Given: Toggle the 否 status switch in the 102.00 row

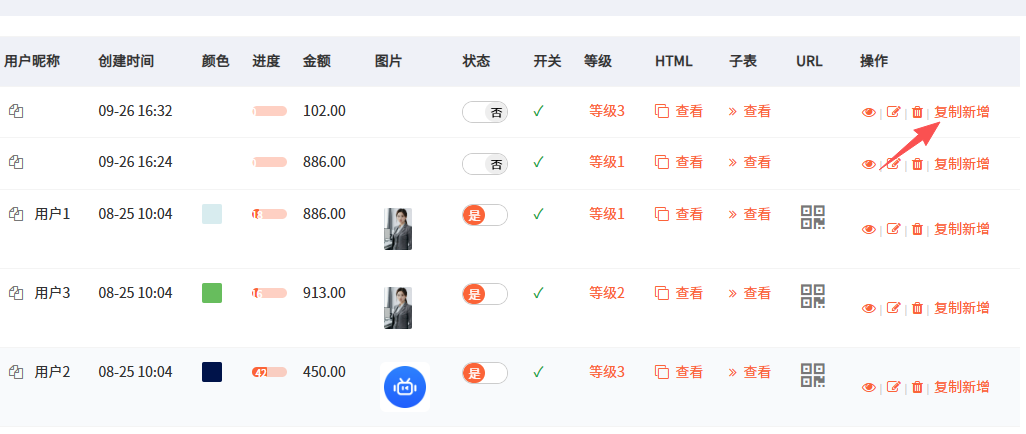Looking at the screenshot, I should 485,112.
